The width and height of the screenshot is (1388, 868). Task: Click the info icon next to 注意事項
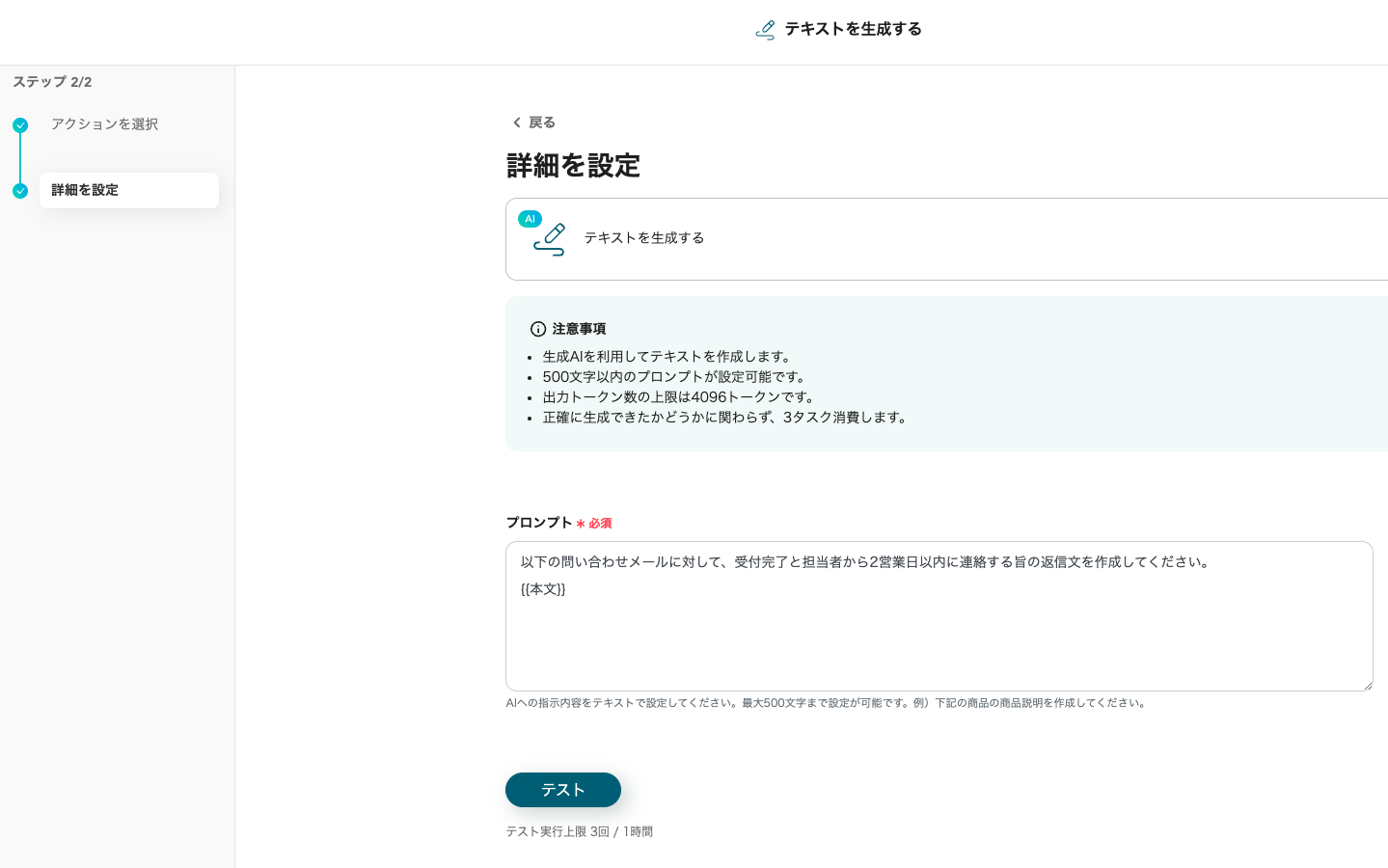click(538, 329)
